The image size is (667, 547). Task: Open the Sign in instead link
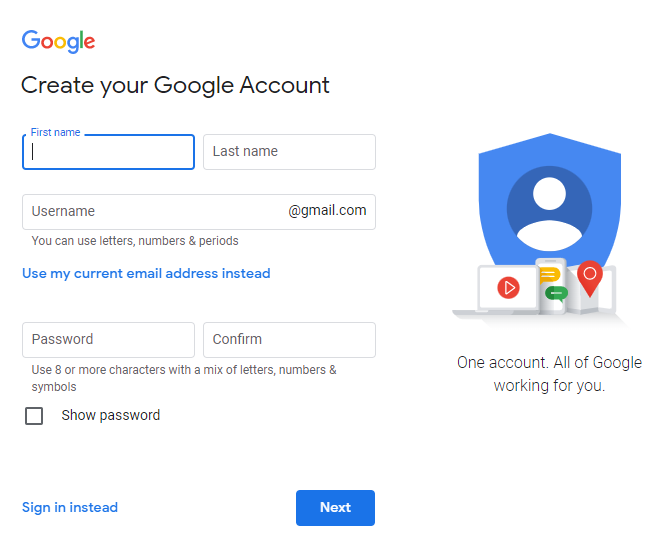(70, 507)
